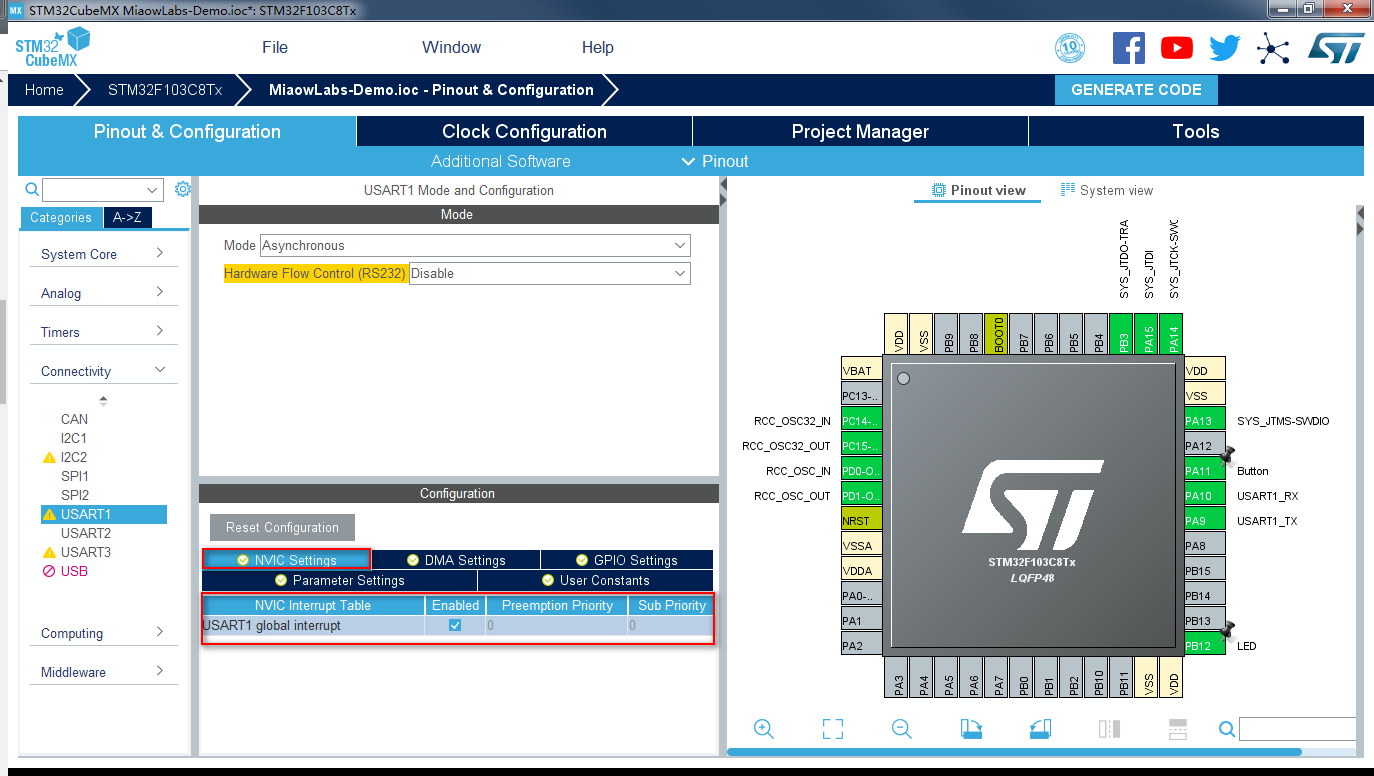This screenshot has width=1374, height=776.
Task: Select the Pinout & Configuration tab
Action: tap(187, 131)
